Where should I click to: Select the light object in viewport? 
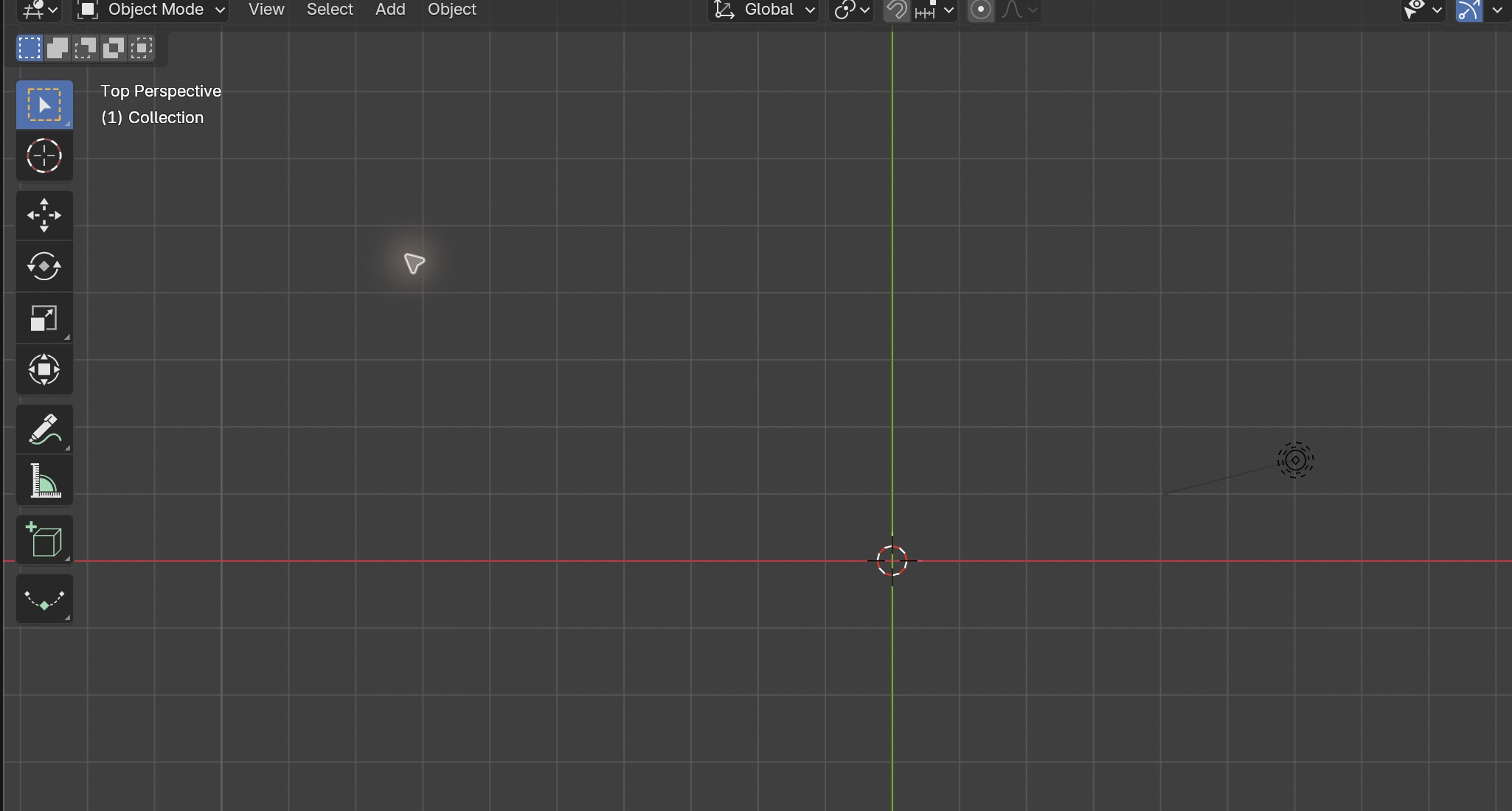pyautogui.click(x=1295, y=460)
